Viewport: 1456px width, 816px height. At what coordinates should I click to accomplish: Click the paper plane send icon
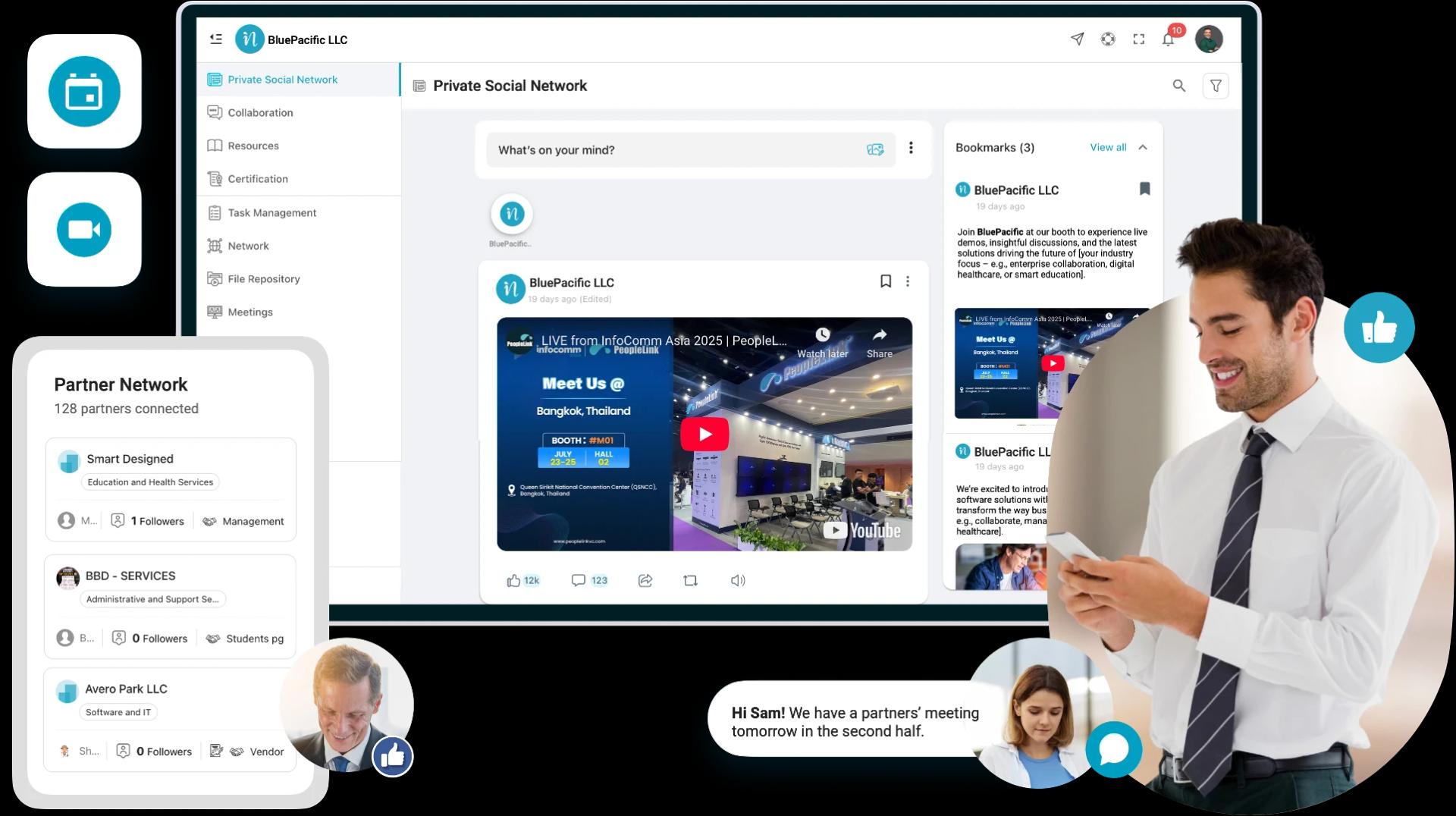1078,39
